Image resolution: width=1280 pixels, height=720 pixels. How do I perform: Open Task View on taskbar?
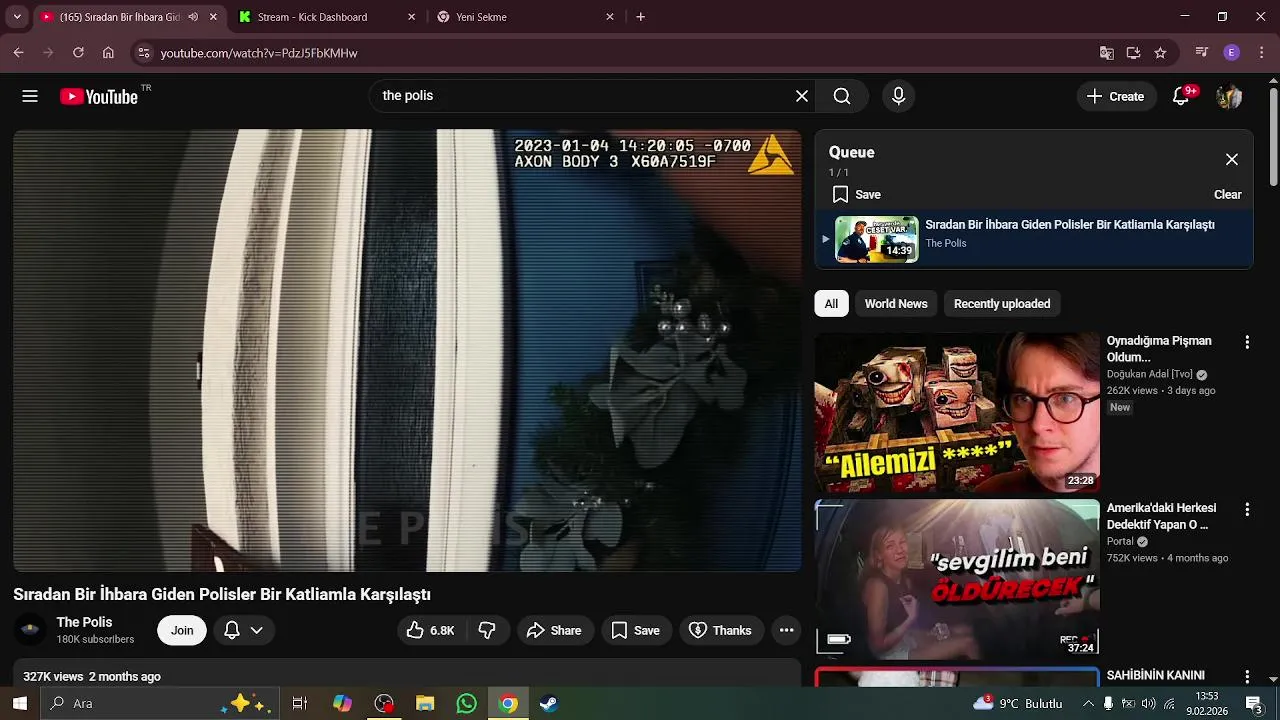tap(299, 703)
